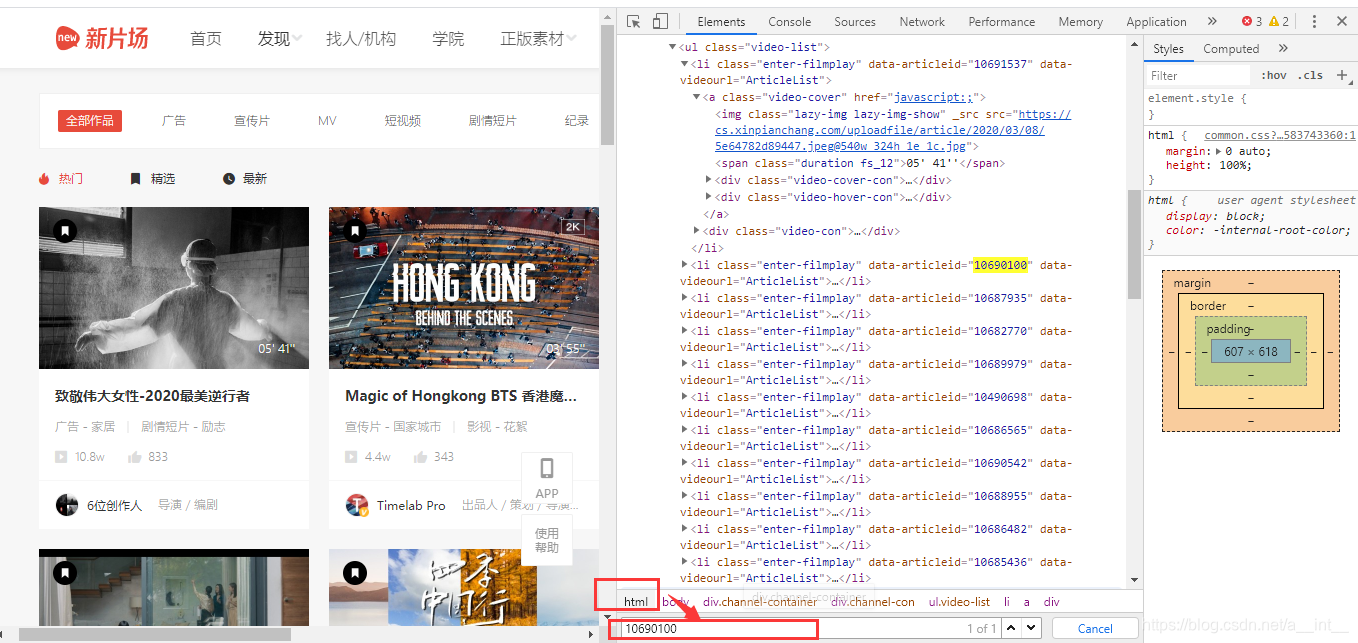Click the DevTools search field containing 10690100
This screenshot has height=643, width=1358.
(x=810, y=628)
